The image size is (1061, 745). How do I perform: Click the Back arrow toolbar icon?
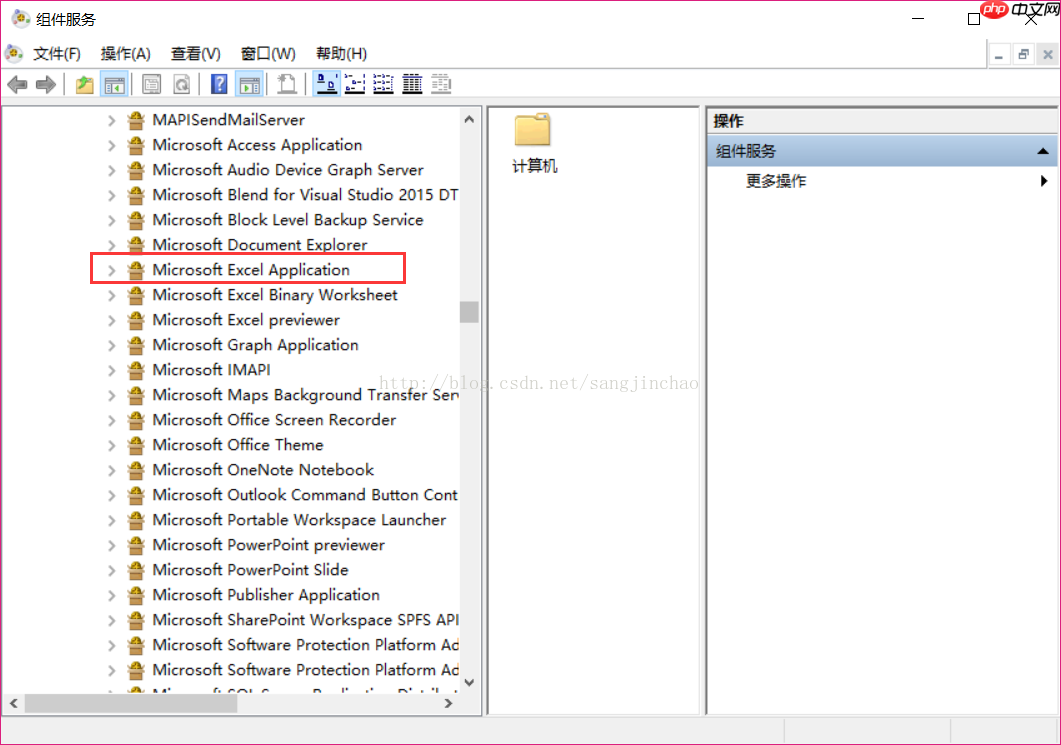[x=18, y=85]
